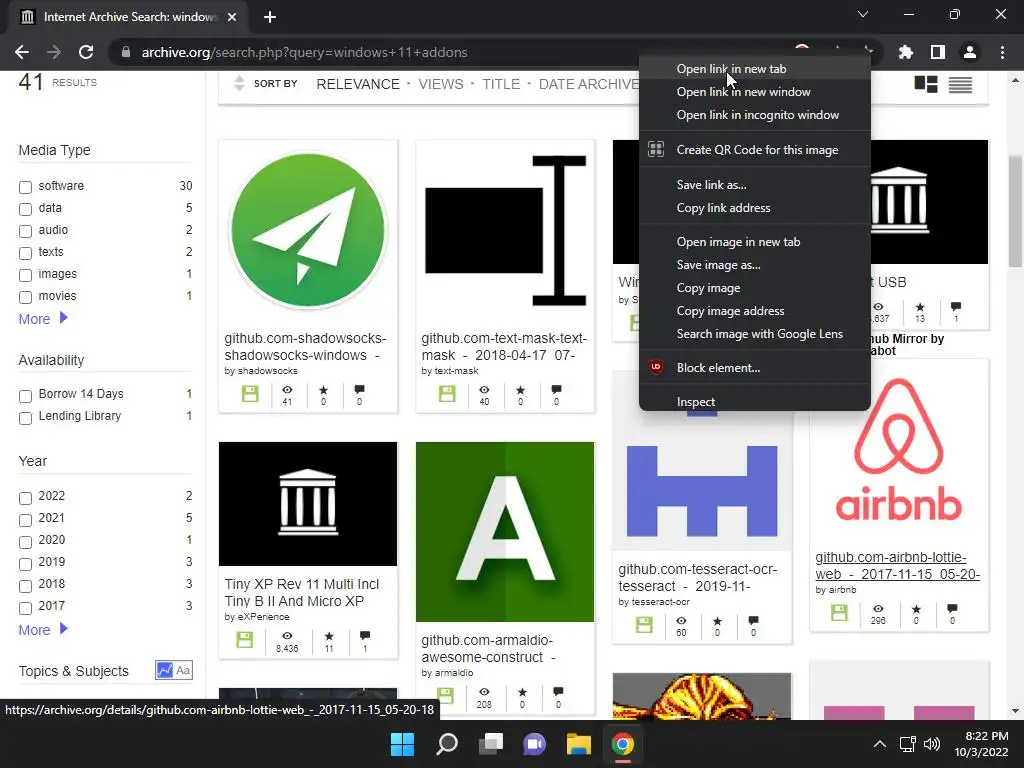Sort results by TITLE
The image size is (1024, 768).
point(501,84)
